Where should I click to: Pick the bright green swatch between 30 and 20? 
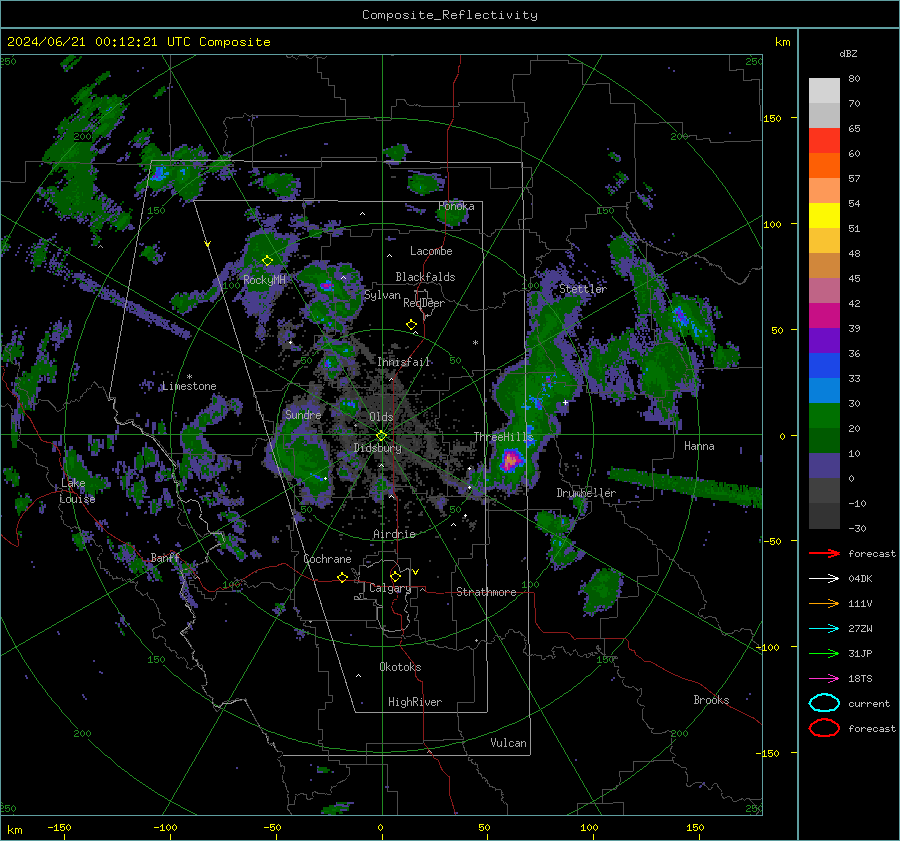click(x=824, y=416)
